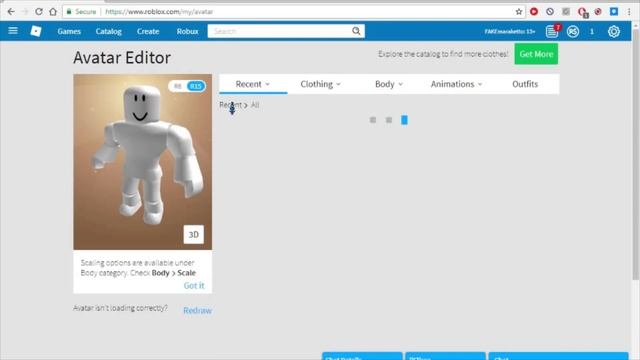Open the Outfits tab
Screen dimensions: 640x360
tap(525, 84)
